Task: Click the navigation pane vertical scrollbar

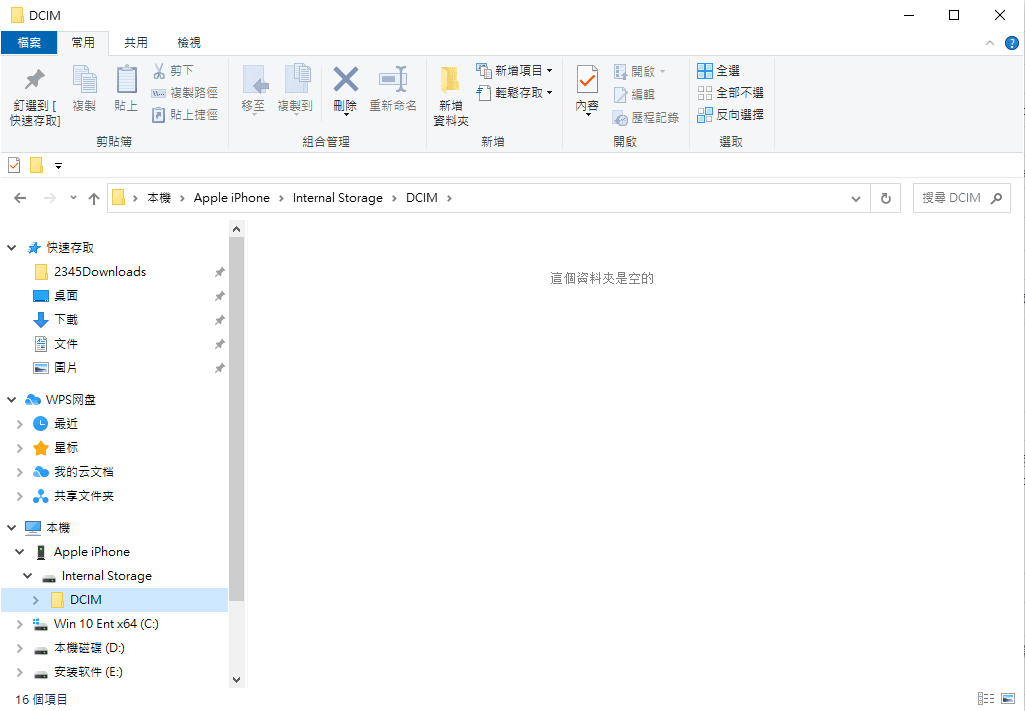Action: (x=237, y=400)
